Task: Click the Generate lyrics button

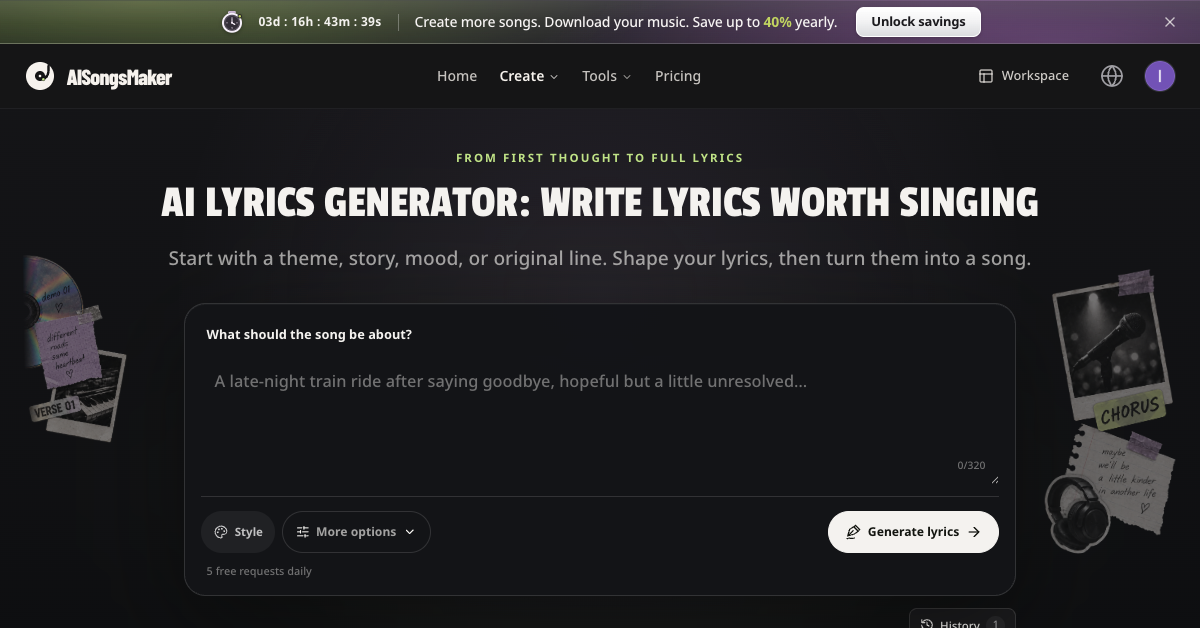Action: pos(913,532)
